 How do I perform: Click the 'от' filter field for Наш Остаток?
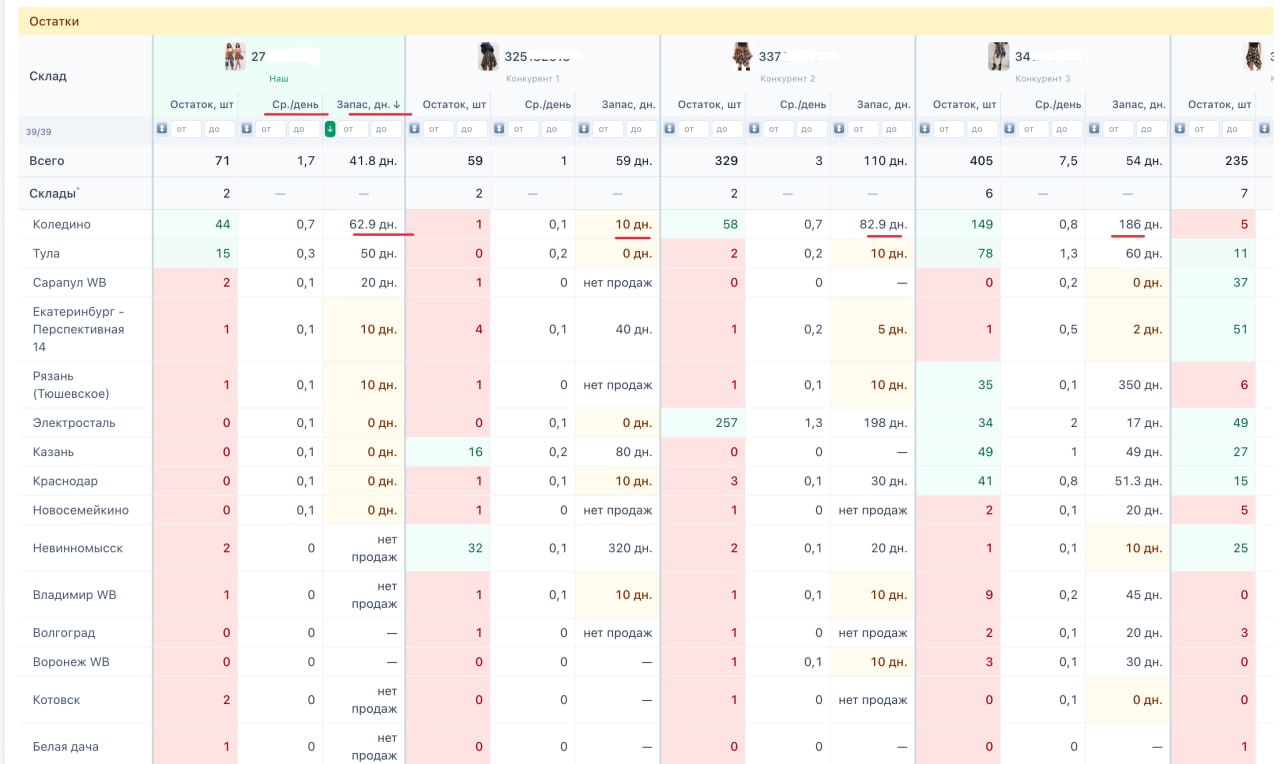click(x=187, y=129)
